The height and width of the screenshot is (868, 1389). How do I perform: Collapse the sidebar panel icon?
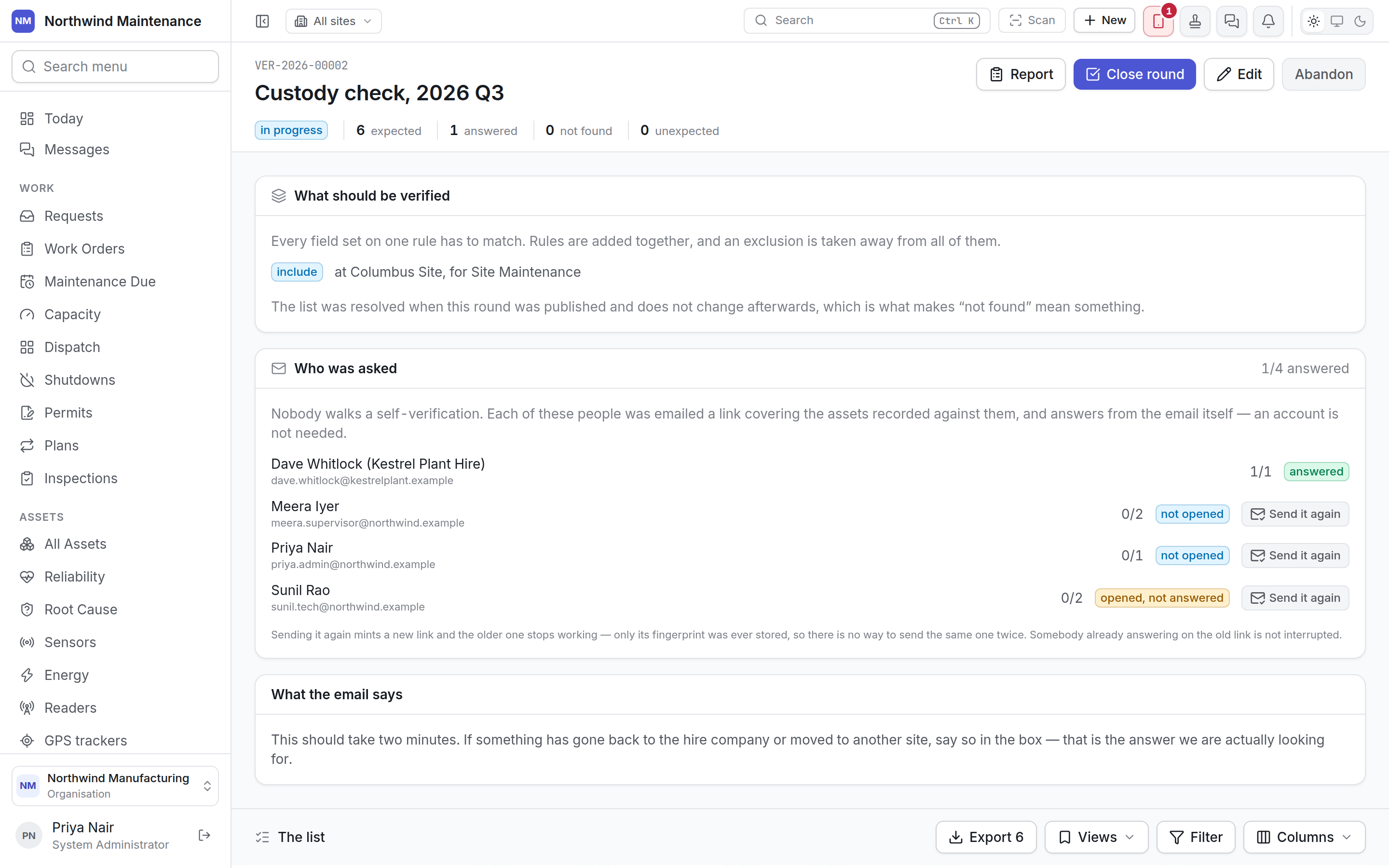coord(262,21)
